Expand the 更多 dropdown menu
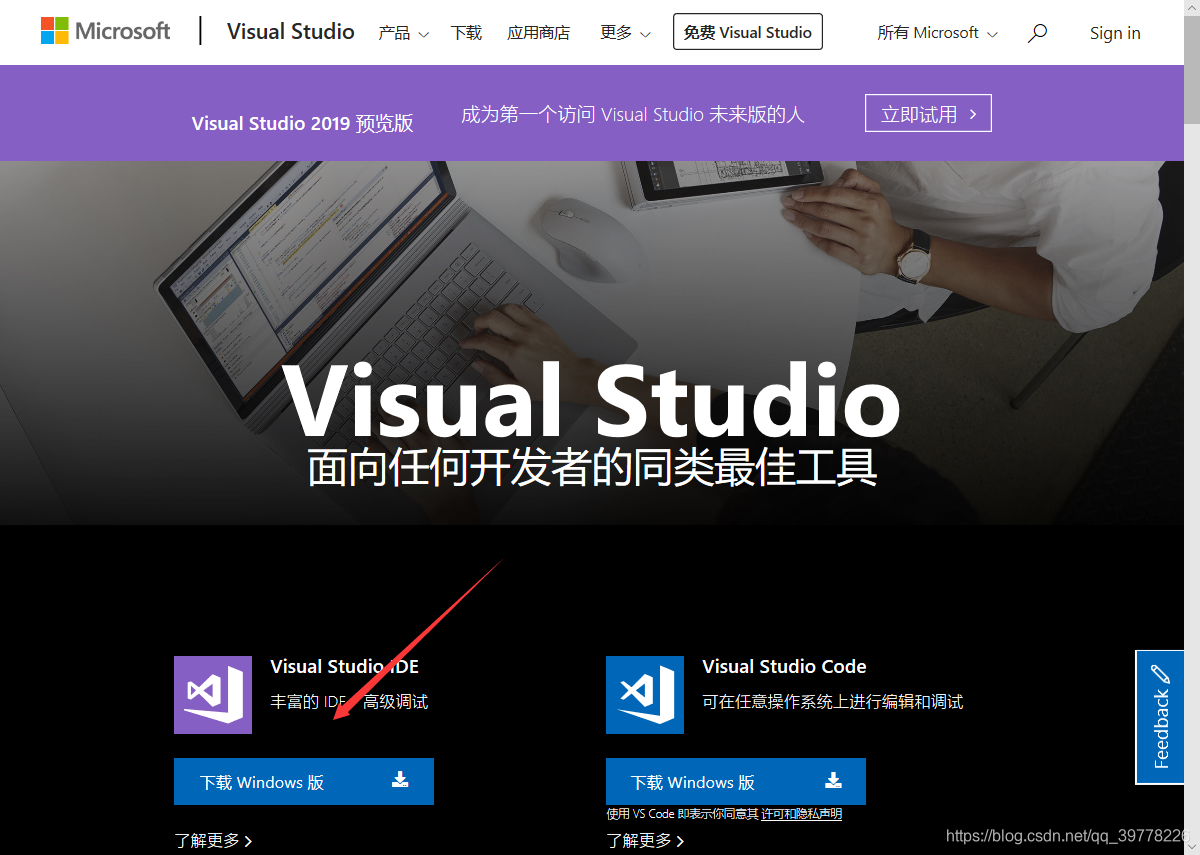The width and height of the screenshot is (1200, 855). 625,33
